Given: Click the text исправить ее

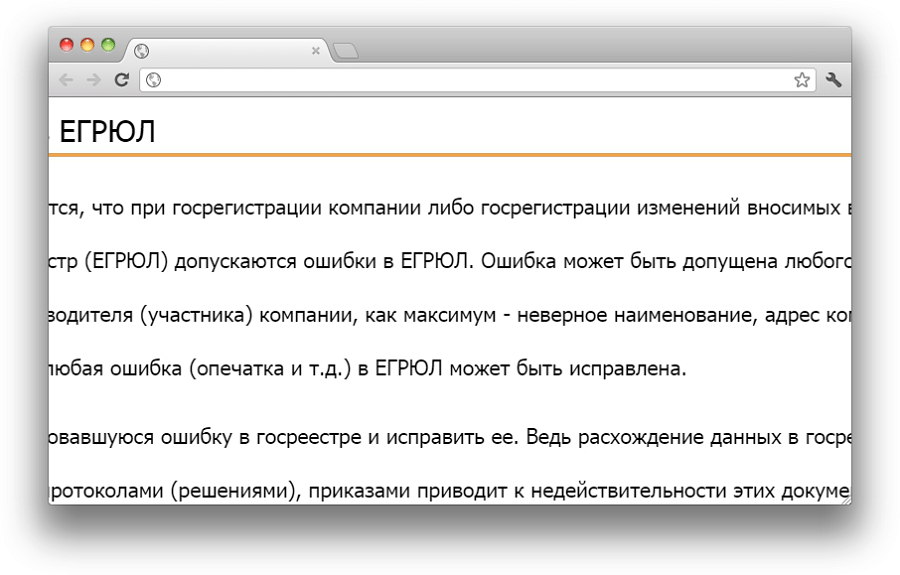Looking at the screenshot, I should click(x=452, y=437).
